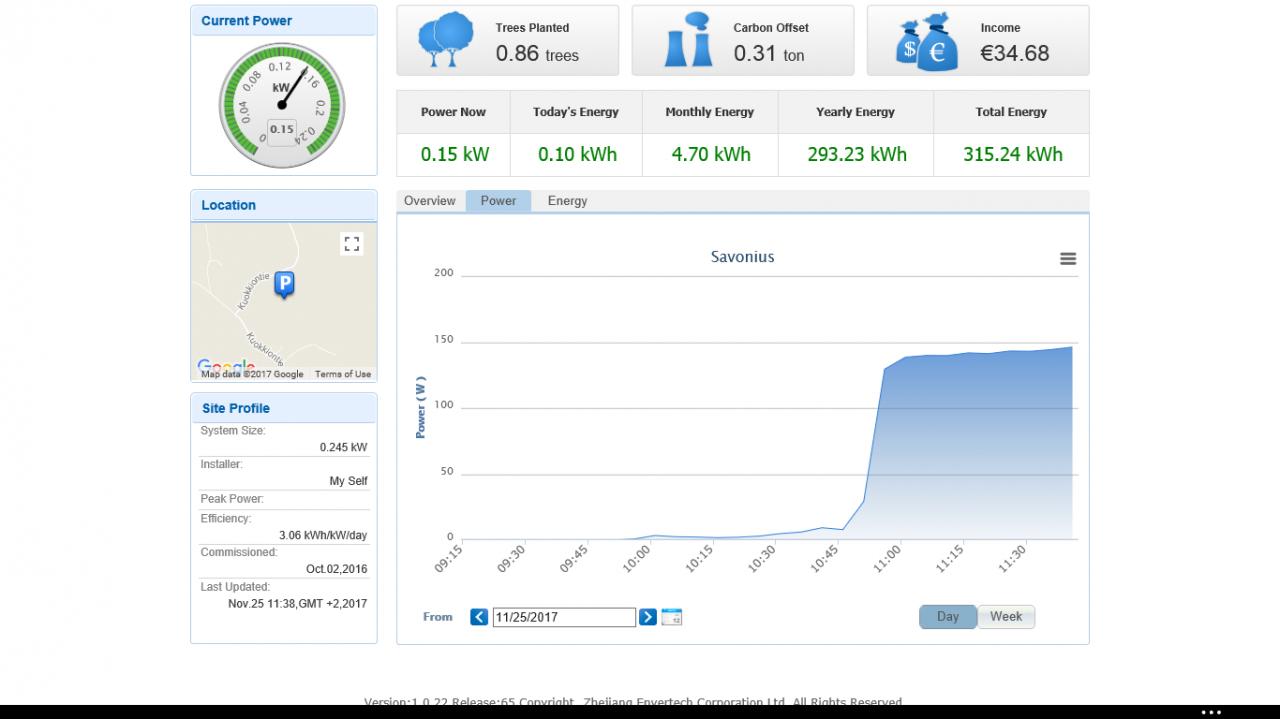Switch to the Overview tab
Viewport: 1280px width, 719px height.
[430, 201]
